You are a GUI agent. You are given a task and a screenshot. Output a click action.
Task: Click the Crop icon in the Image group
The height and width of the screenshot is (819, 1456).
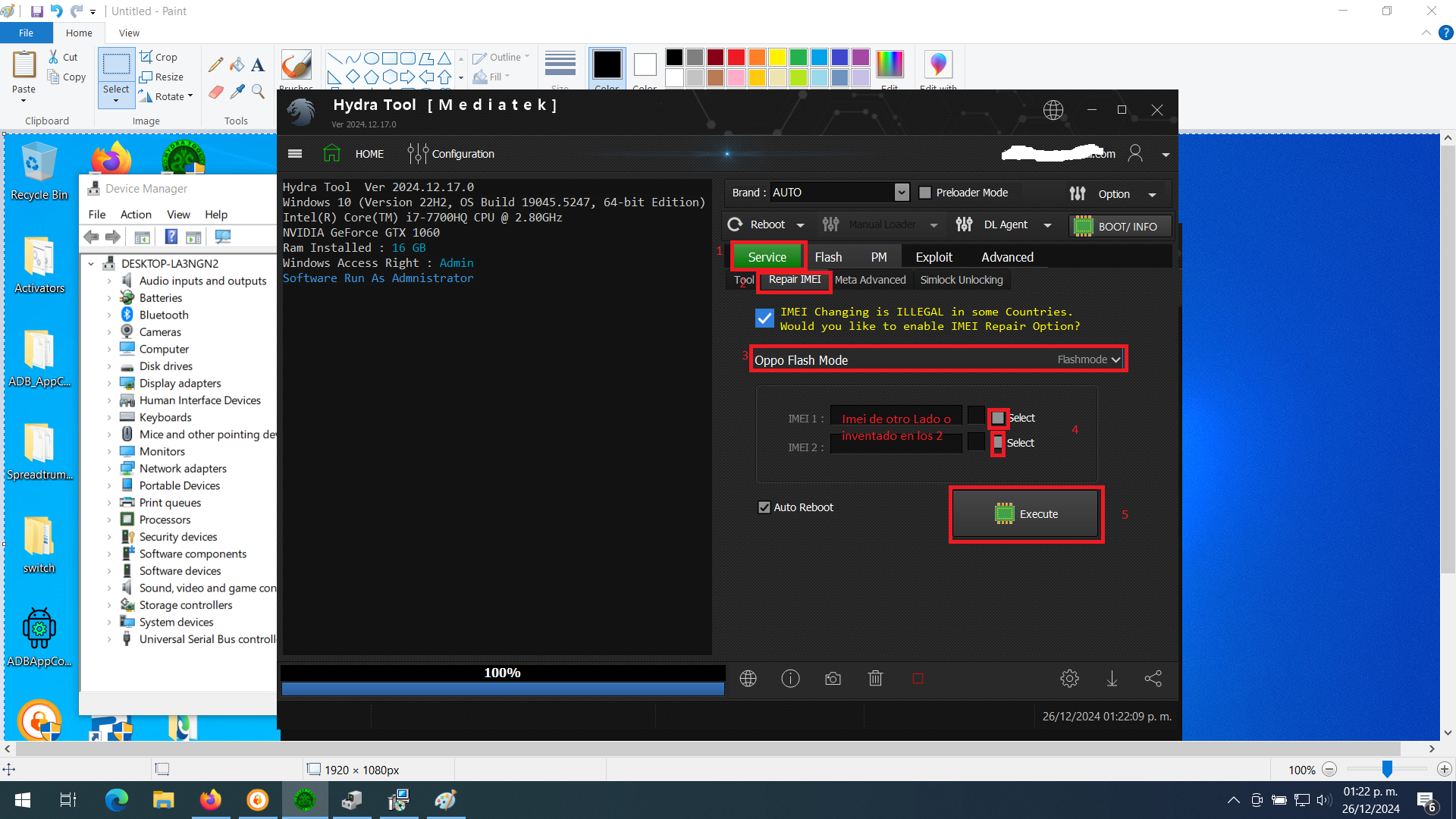pyautogui.click(x=146, y=57)
